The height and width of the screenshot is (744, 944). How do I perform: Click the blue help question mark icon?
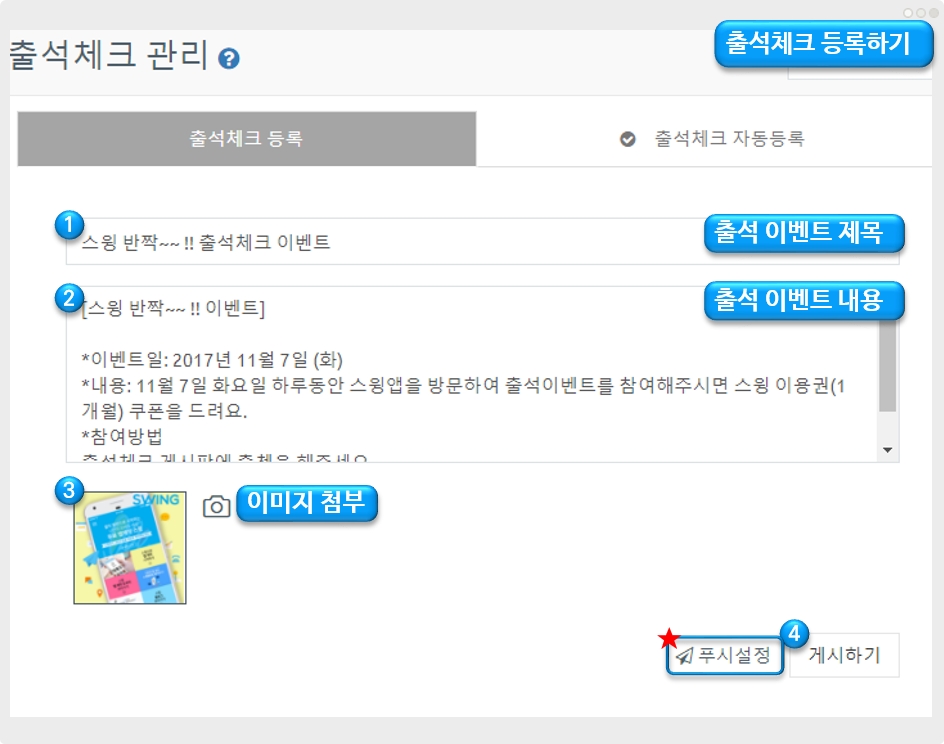[228, 58]
